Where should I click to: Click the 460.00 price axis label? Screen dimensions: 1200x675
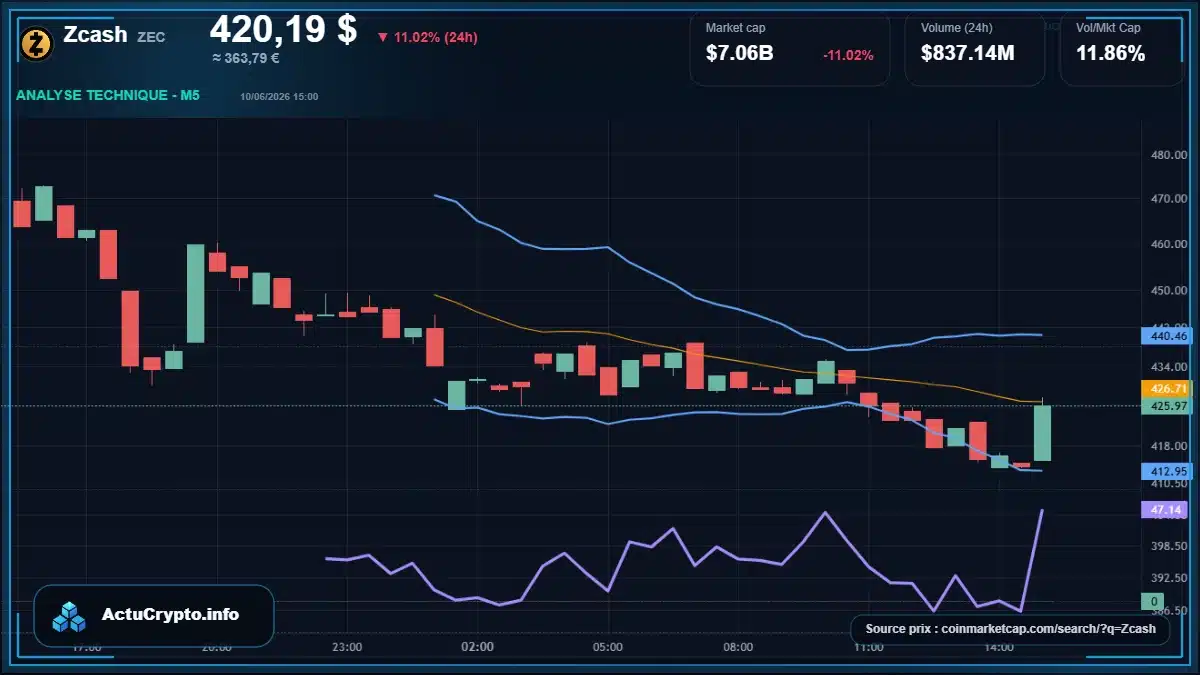1169,244
